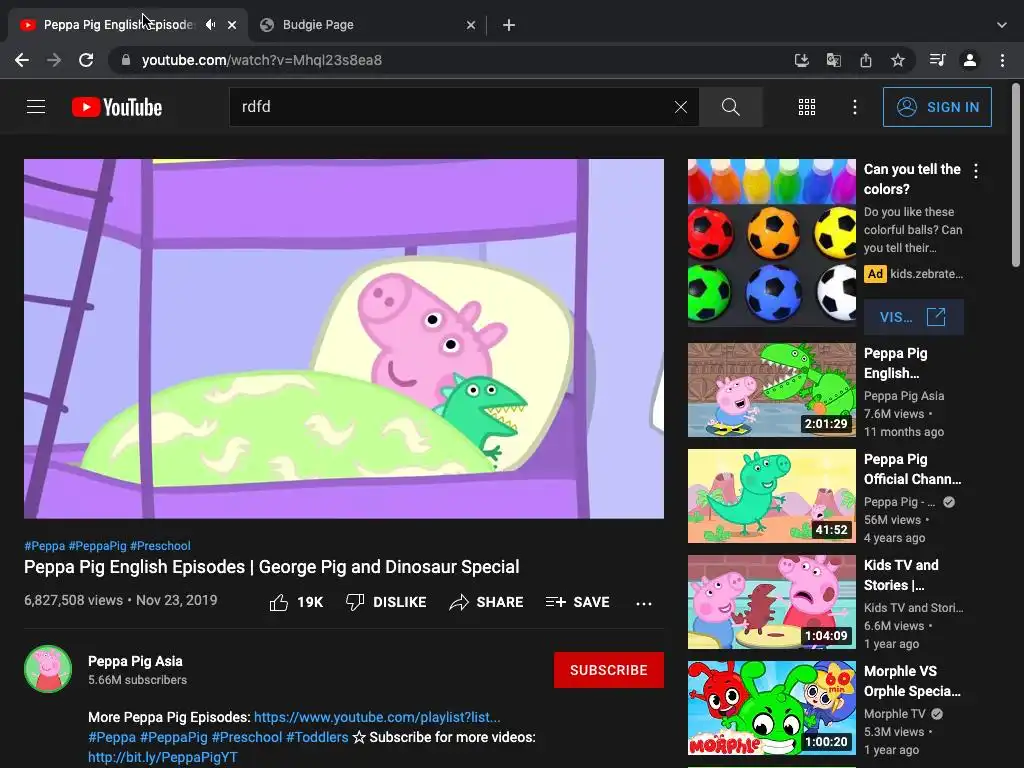Click the page vertical scrollbar
Viewport: 1024px width, 768px height.
tap(1016, 175)
